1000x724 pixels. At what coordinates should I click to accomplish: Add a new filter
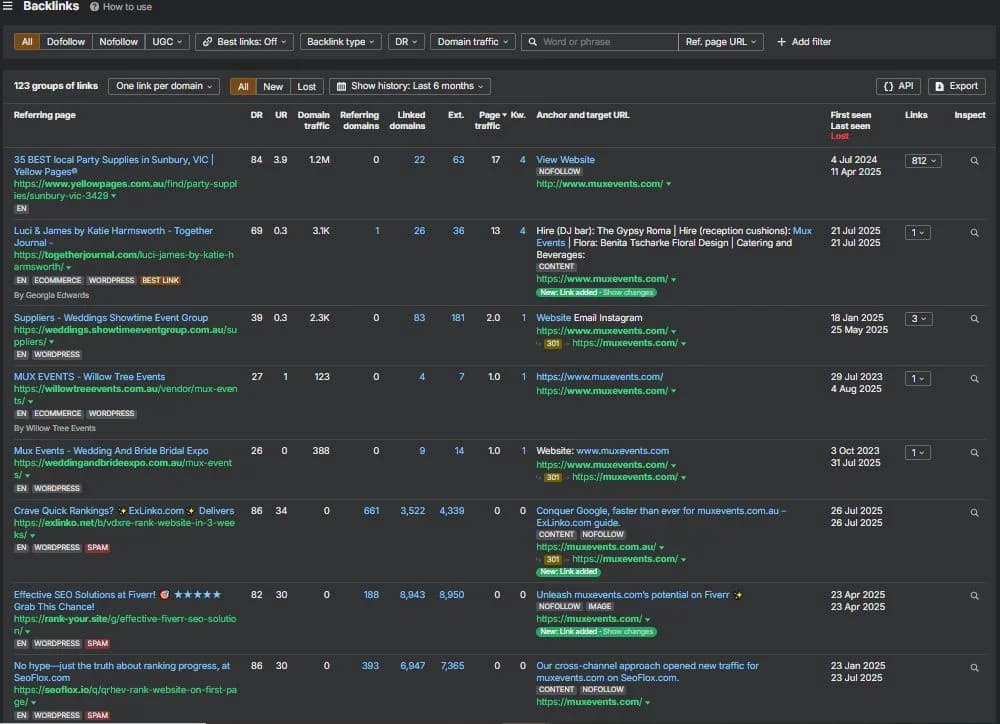pyautogui.click(x=804, y=41)
